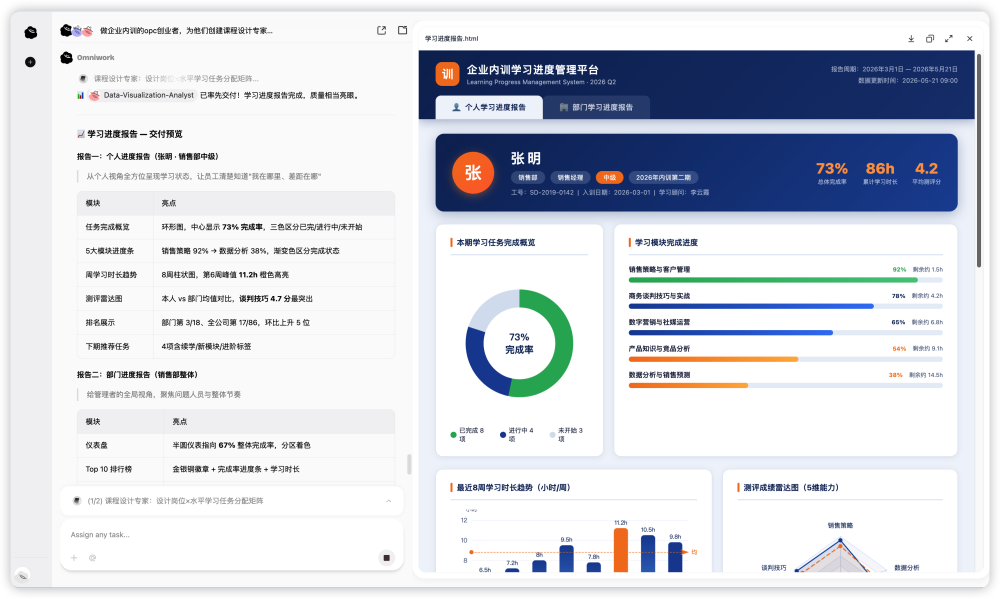1000x599 pixels.
Task: Download 学习进度报告.html with the download icon
Action: (911, 39)
